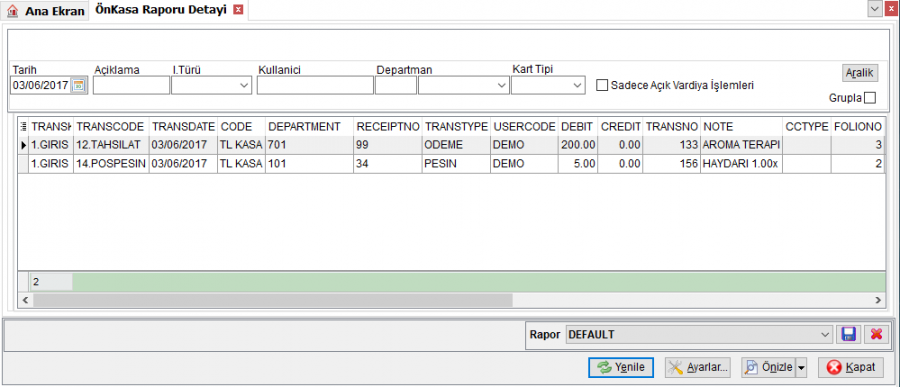Open the grid column chooser icon
The height and width of the screenshot is (387, 900).
point(24,126)
